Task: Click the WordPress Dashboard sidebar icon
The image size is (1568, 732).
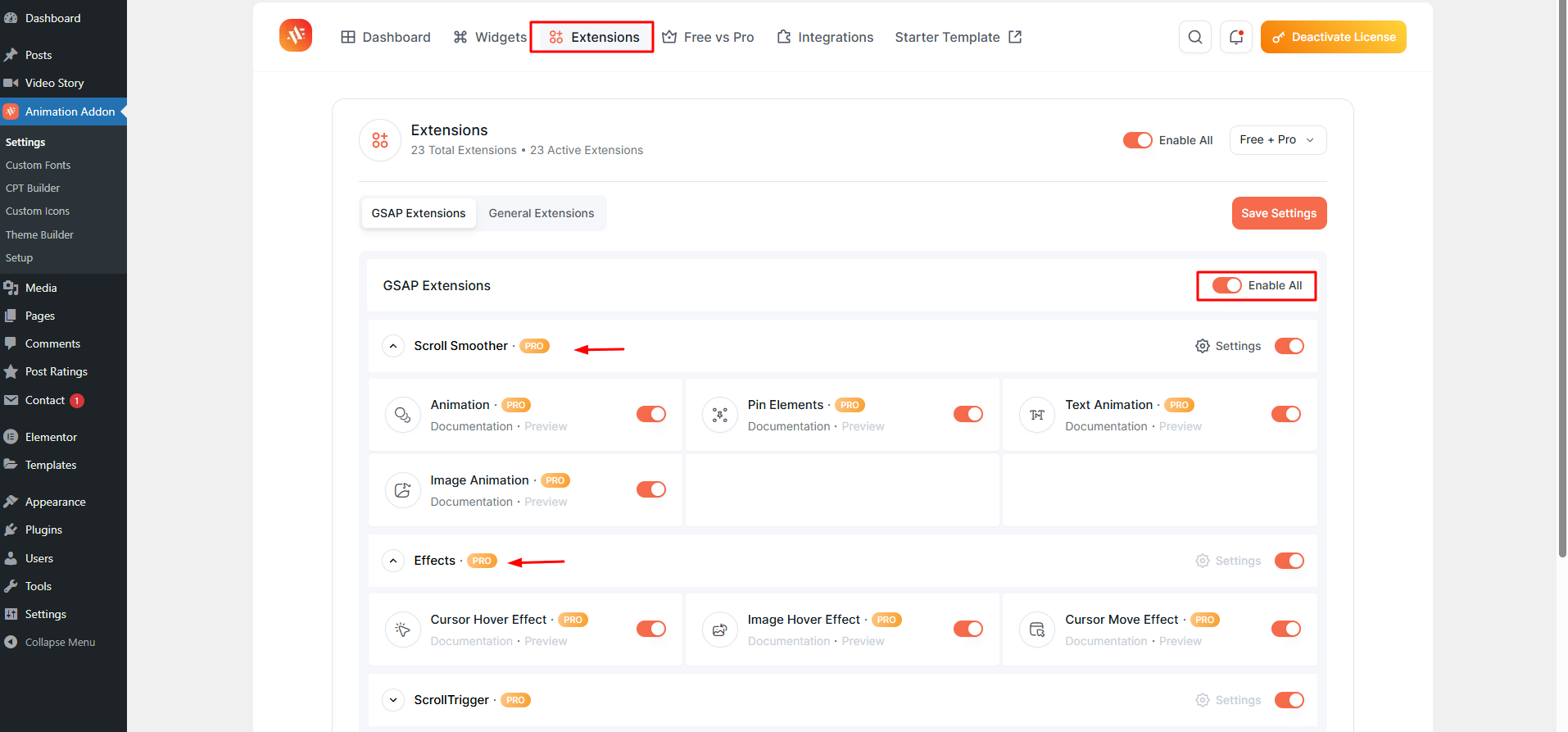Action: (x=11, y=18)
